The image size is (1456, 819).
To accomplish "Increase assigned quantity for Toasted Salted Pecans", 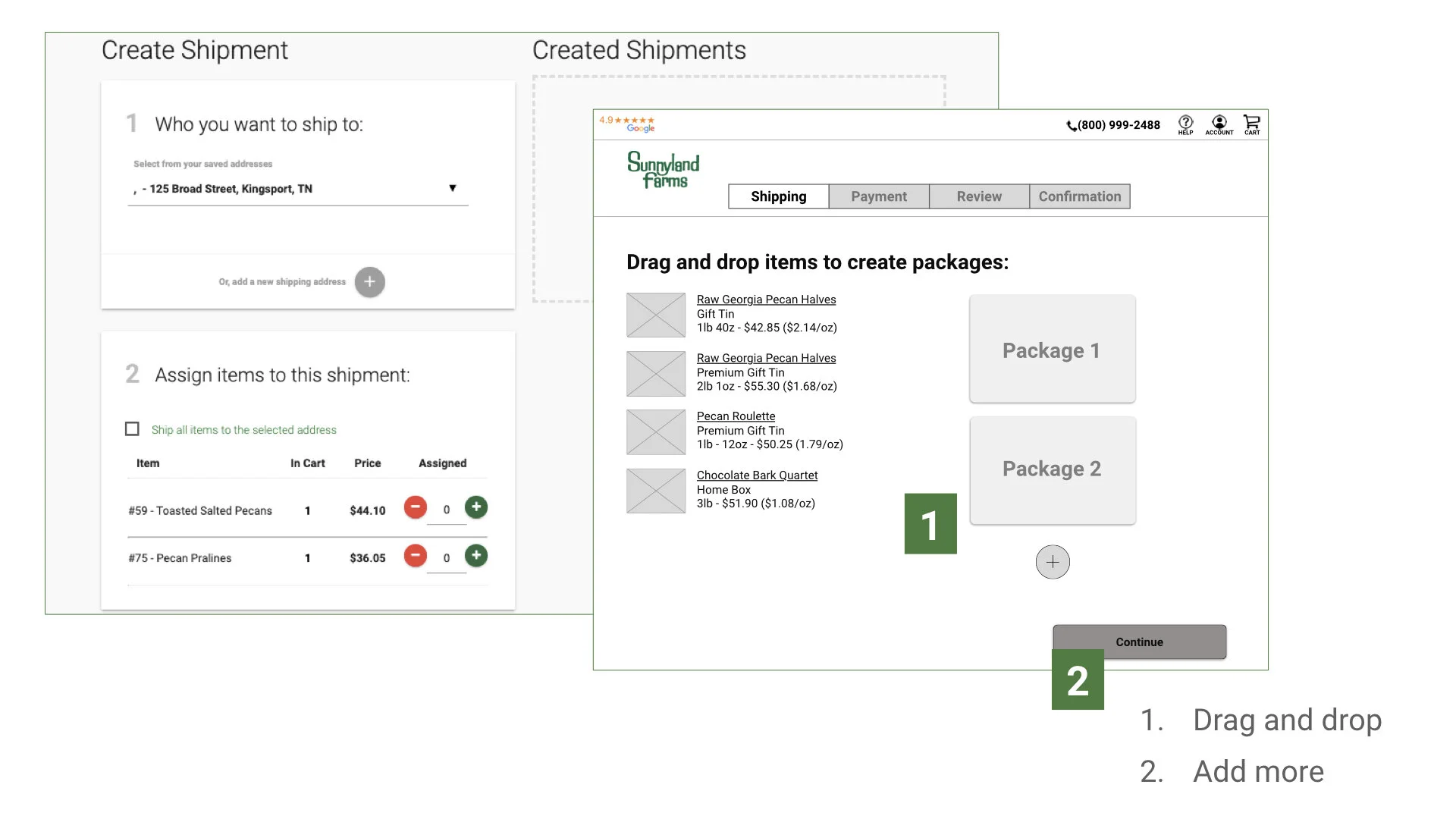I will 476,507.
